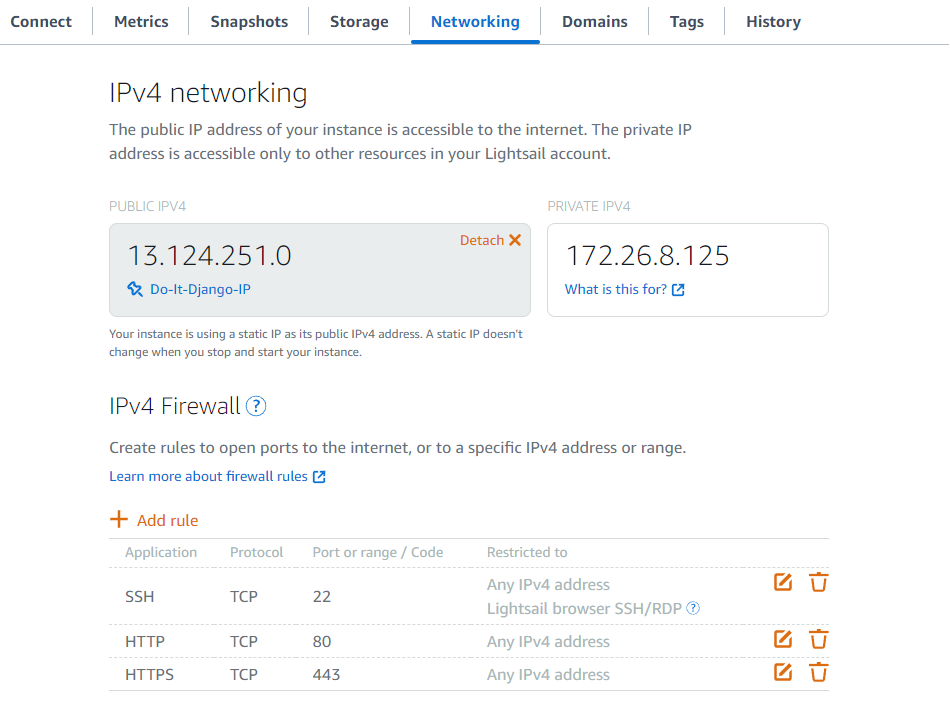Delete the HTTPS firewall rule
This screenshot has width=950, height=708.
819,672
